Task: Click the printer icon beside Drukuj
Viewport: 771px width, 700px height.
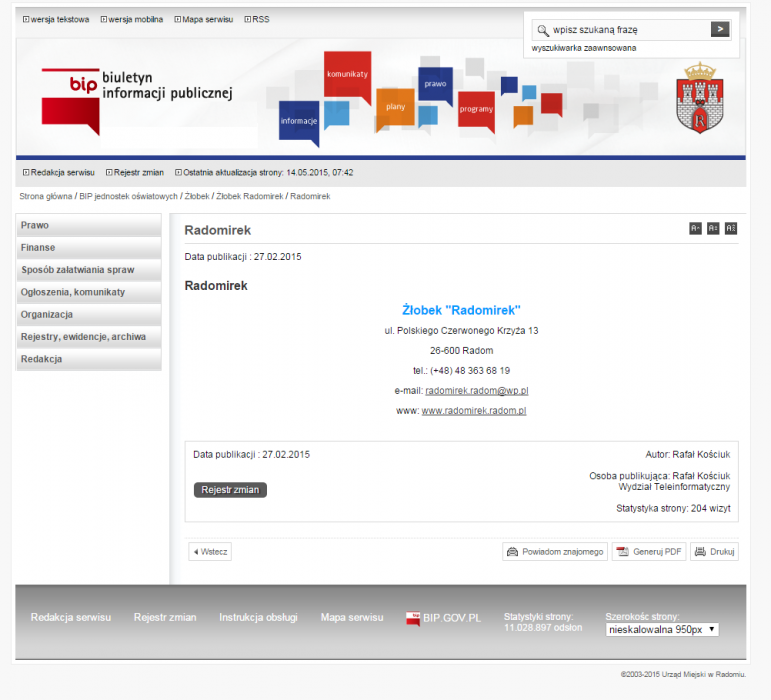Action: click(x=700, y=552)
